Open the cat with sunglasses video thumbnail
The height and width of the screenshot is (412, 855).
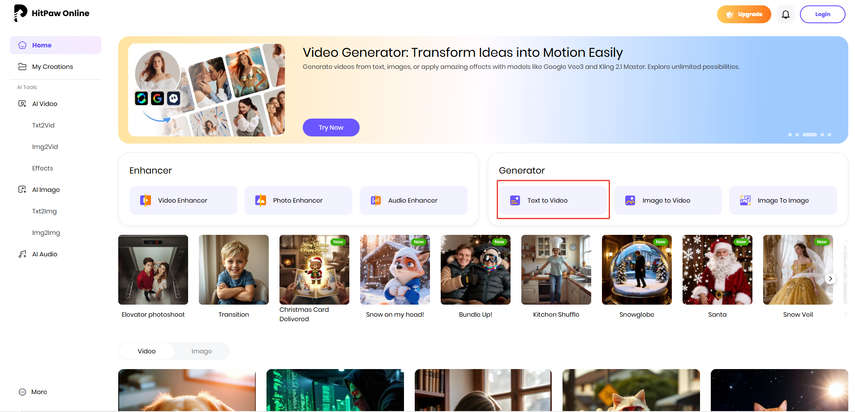pos(631,390)
